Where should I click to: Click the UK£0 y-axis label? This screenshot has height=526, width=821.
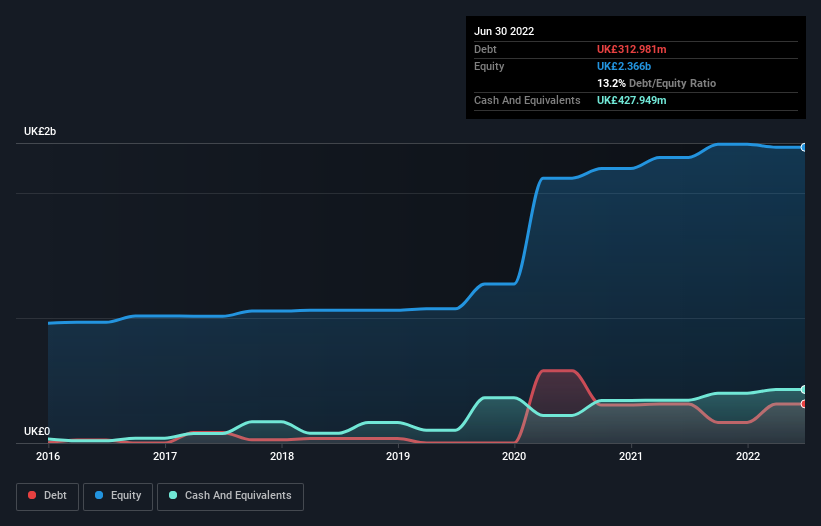(x=37, y=431)
